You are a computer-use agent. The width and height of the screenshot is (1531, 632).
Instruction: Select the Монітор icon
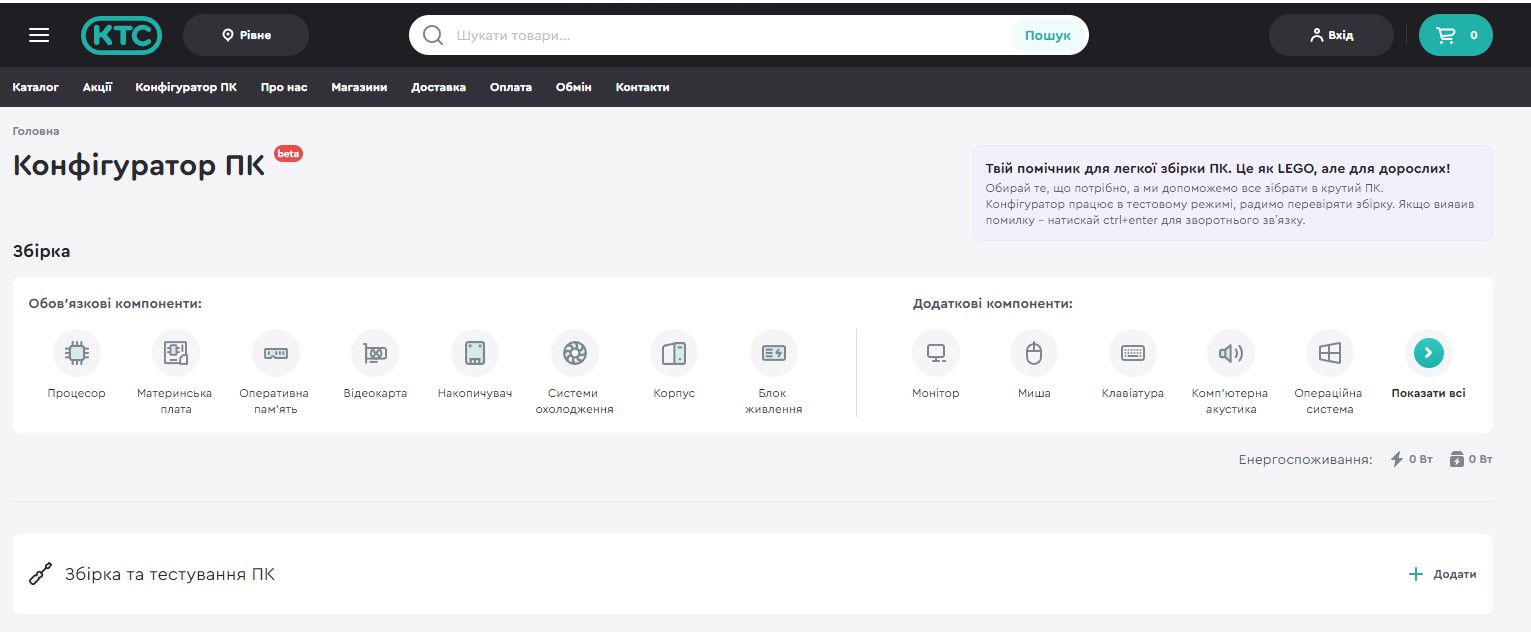936,353
